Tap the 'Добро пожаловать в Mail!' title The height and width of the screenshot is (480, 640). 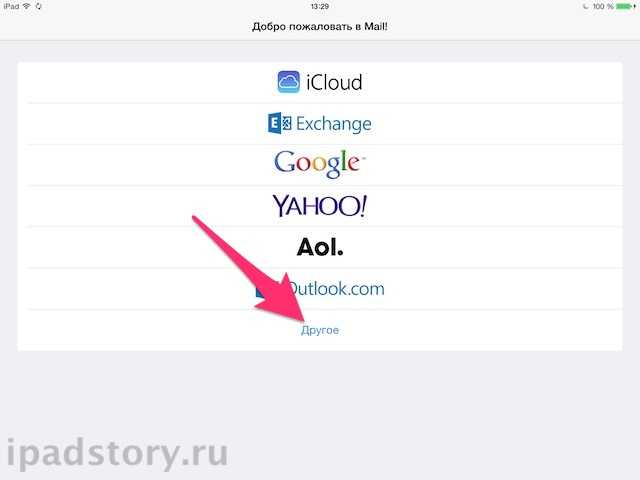click(320, 27)
